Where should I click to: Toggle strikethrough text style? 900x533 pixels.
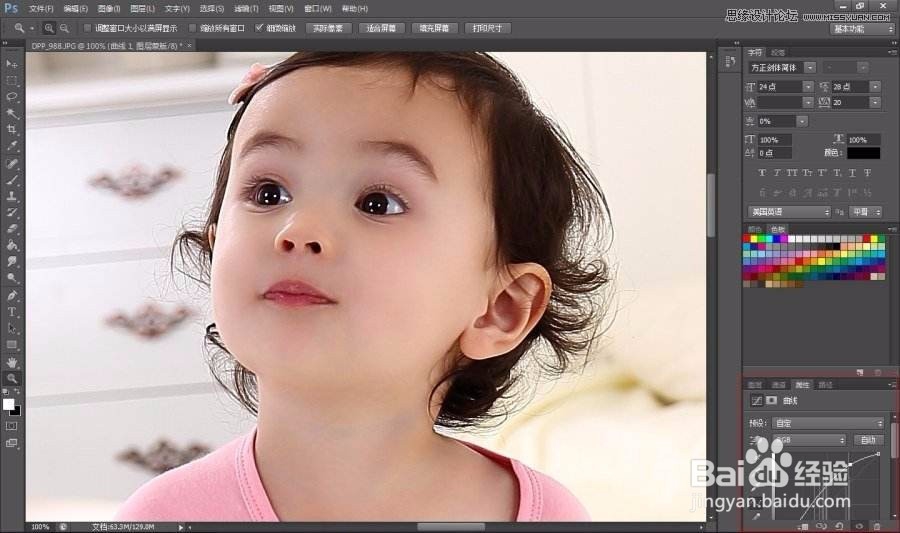867,173
